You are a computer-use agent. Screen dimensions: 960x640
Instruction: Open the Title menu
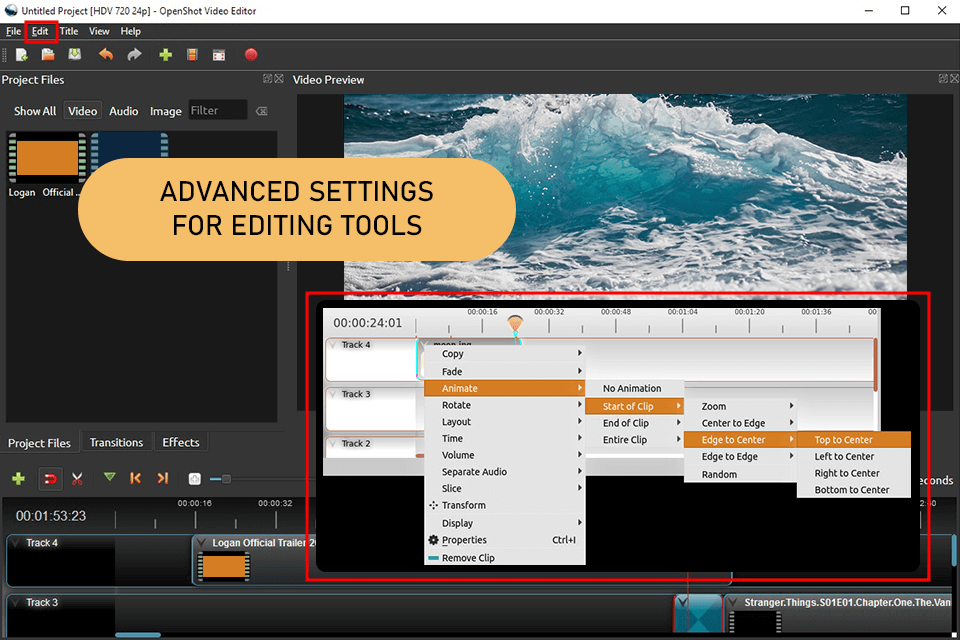[69, 31]
